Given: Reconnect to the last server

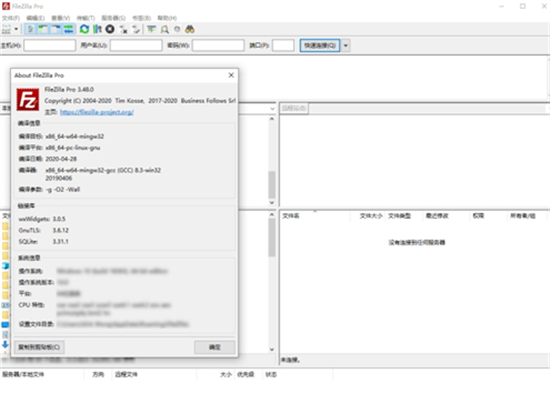Looking at the screenshot, I should click(x=136, y=29).
